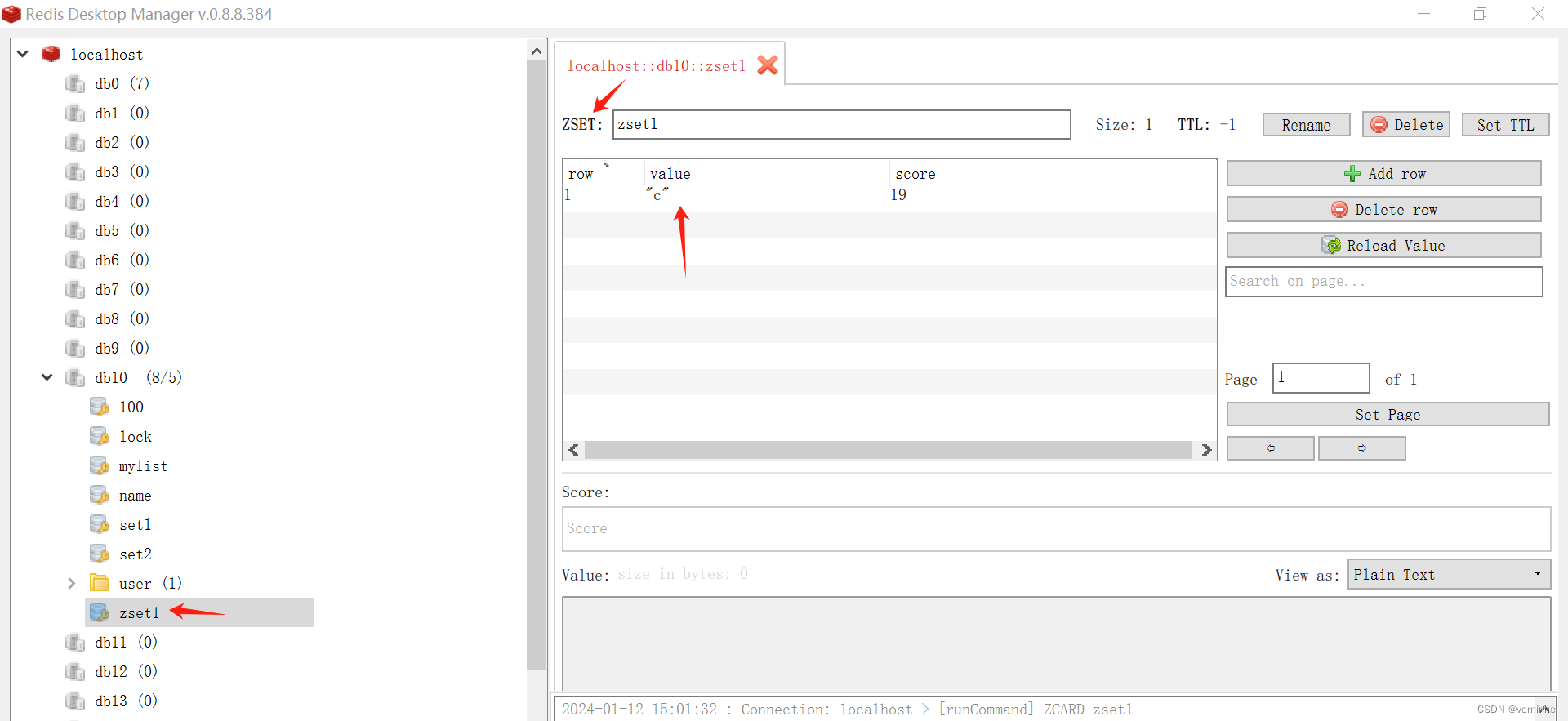
Task: Add a row to the zset
Action: coord(1384,173)
